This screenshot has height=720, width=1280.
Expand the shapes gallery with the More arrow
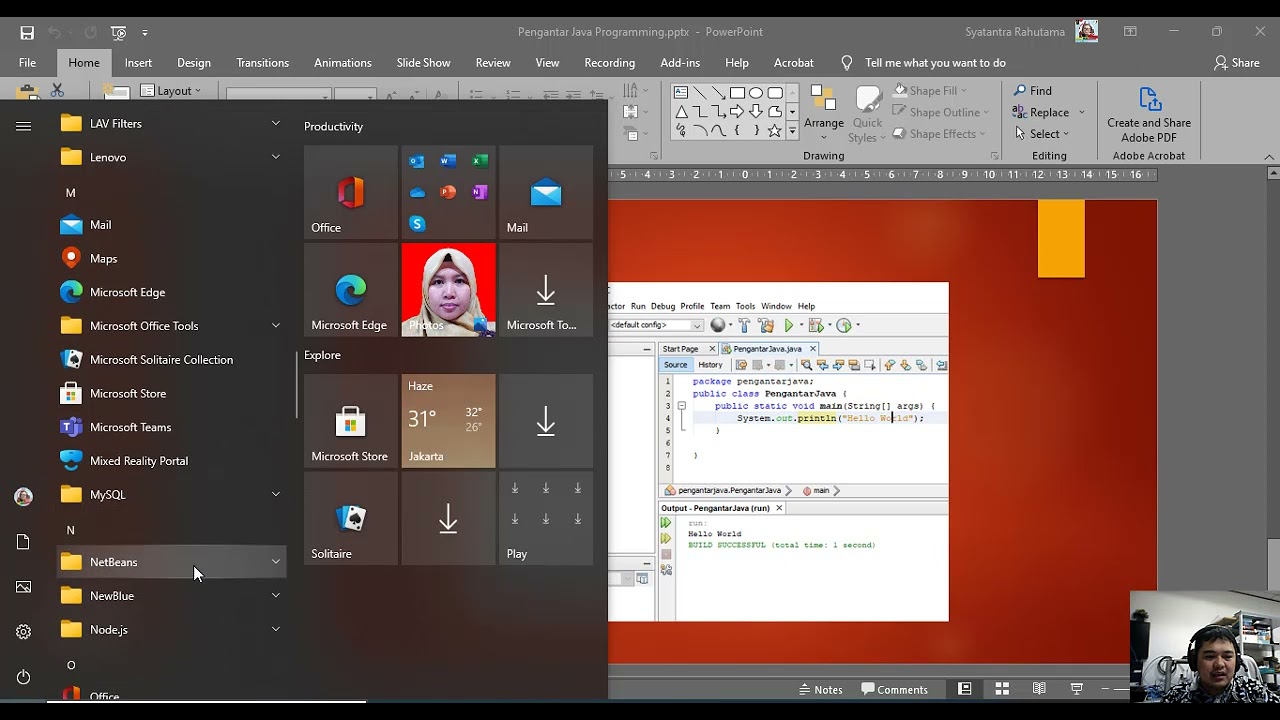coord(792,131)
